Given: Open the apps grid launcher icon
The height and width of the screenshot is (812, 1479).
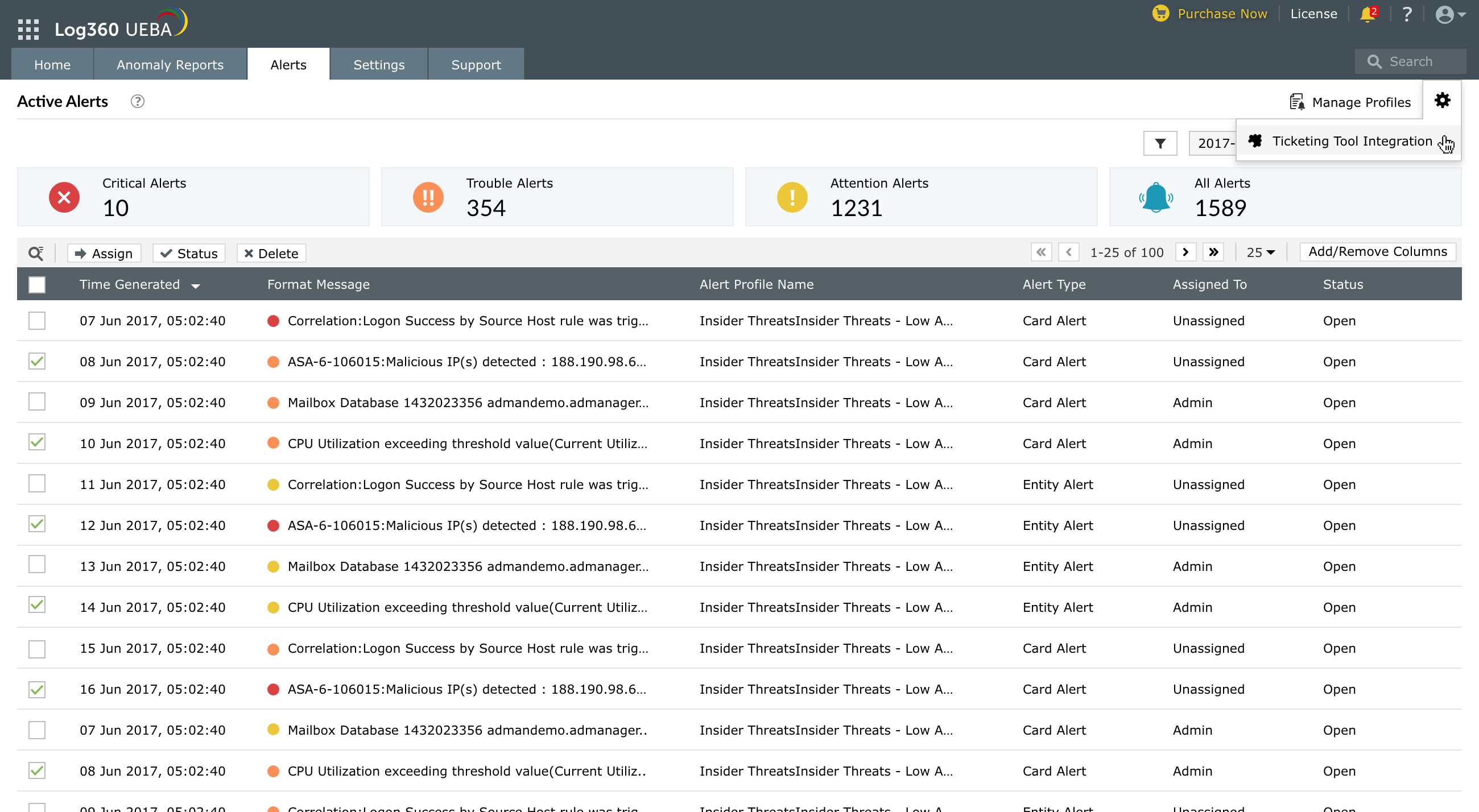Looking at the screenshot, I should (x=28, y=29).
